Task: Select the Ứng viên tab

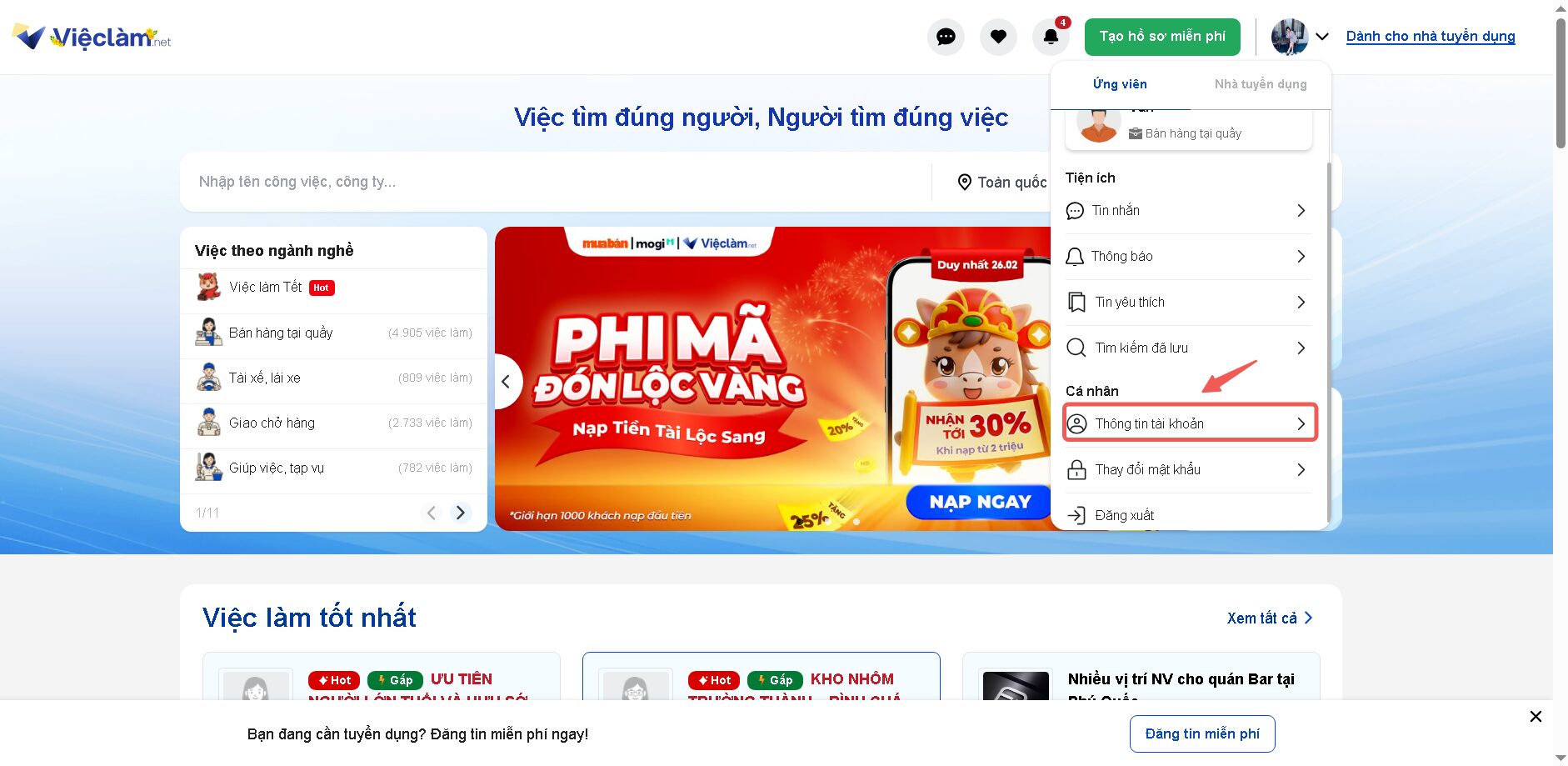Action: (x=1120, y=84)
